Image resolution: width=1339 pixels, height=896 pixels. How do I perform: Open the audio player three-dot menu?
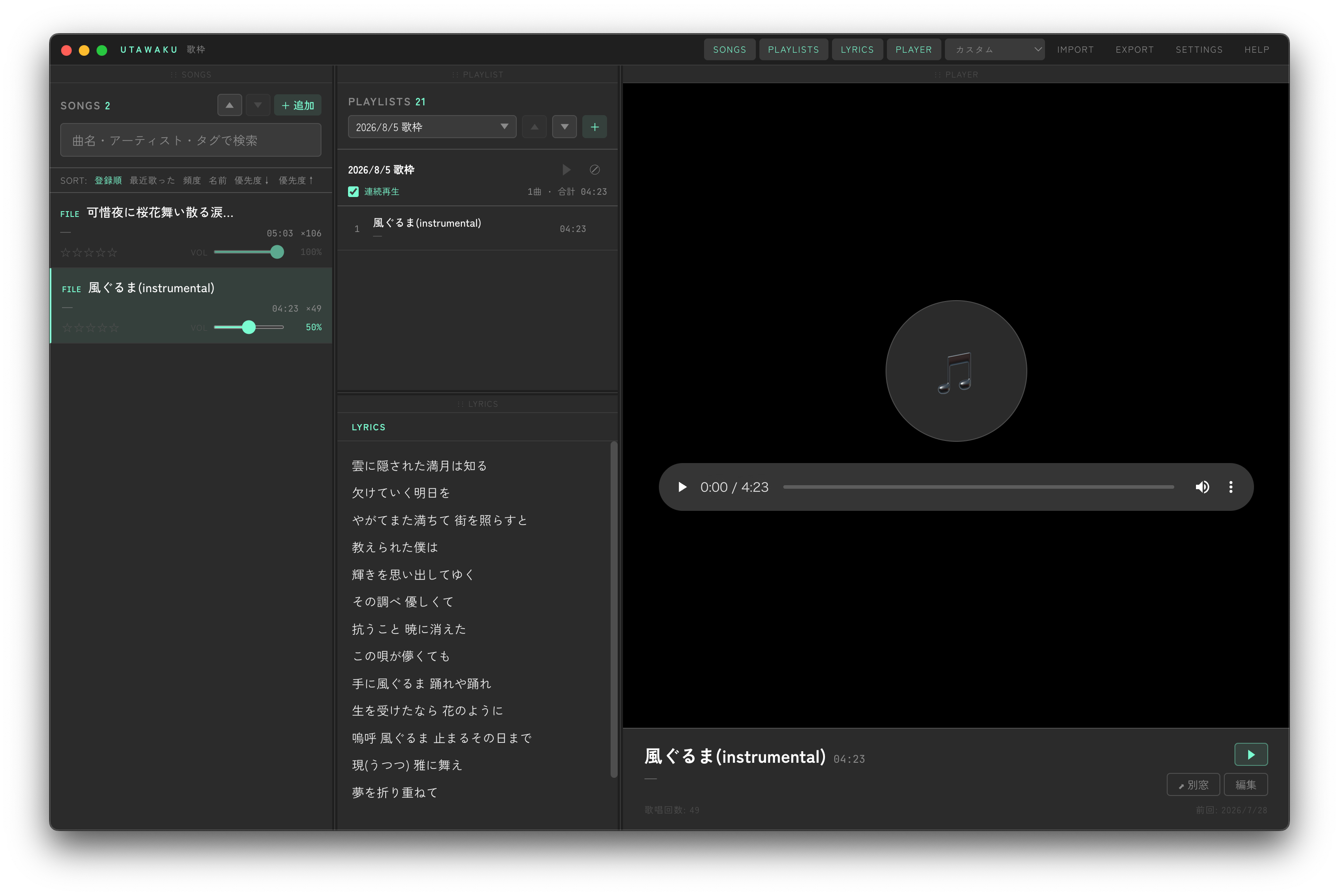(1231, 487)
